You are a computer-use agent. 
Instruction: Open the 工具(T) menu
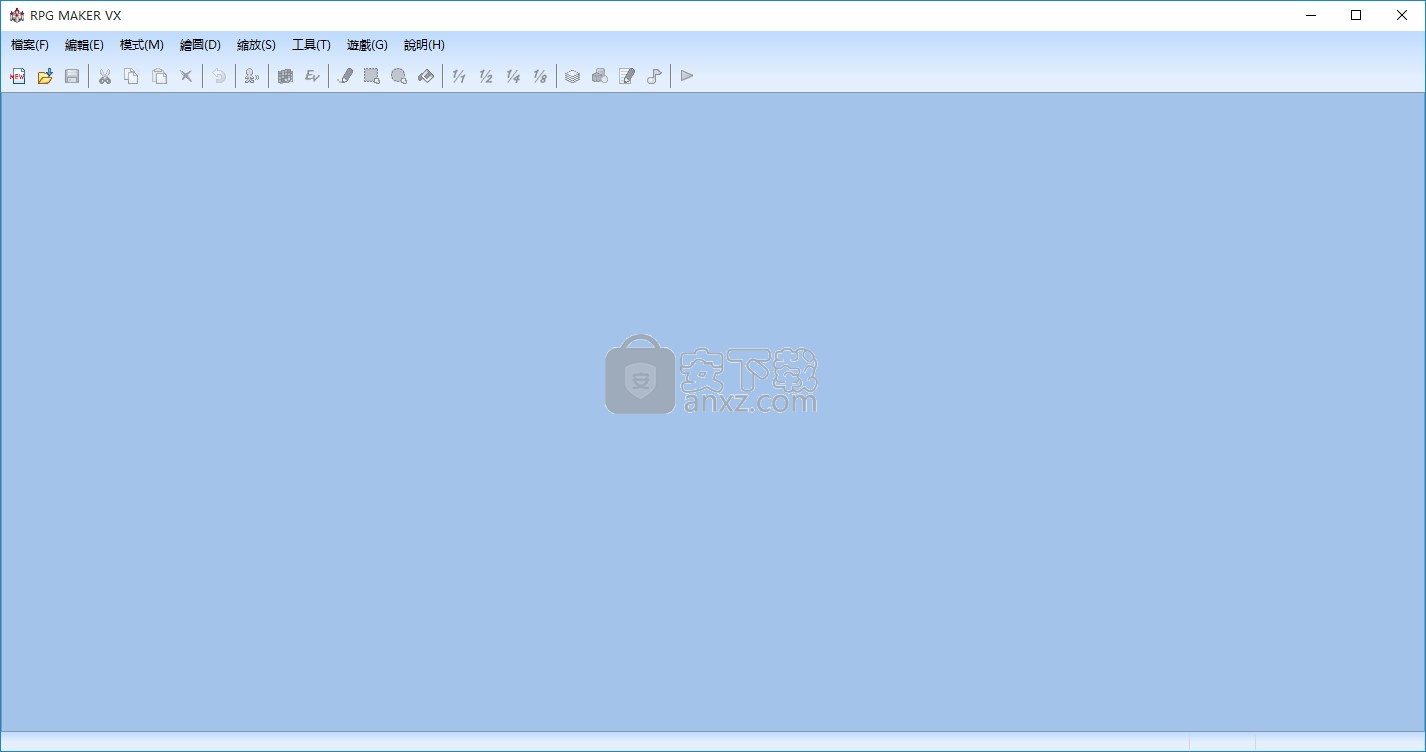pyautogui.click(x=311, y=45)
